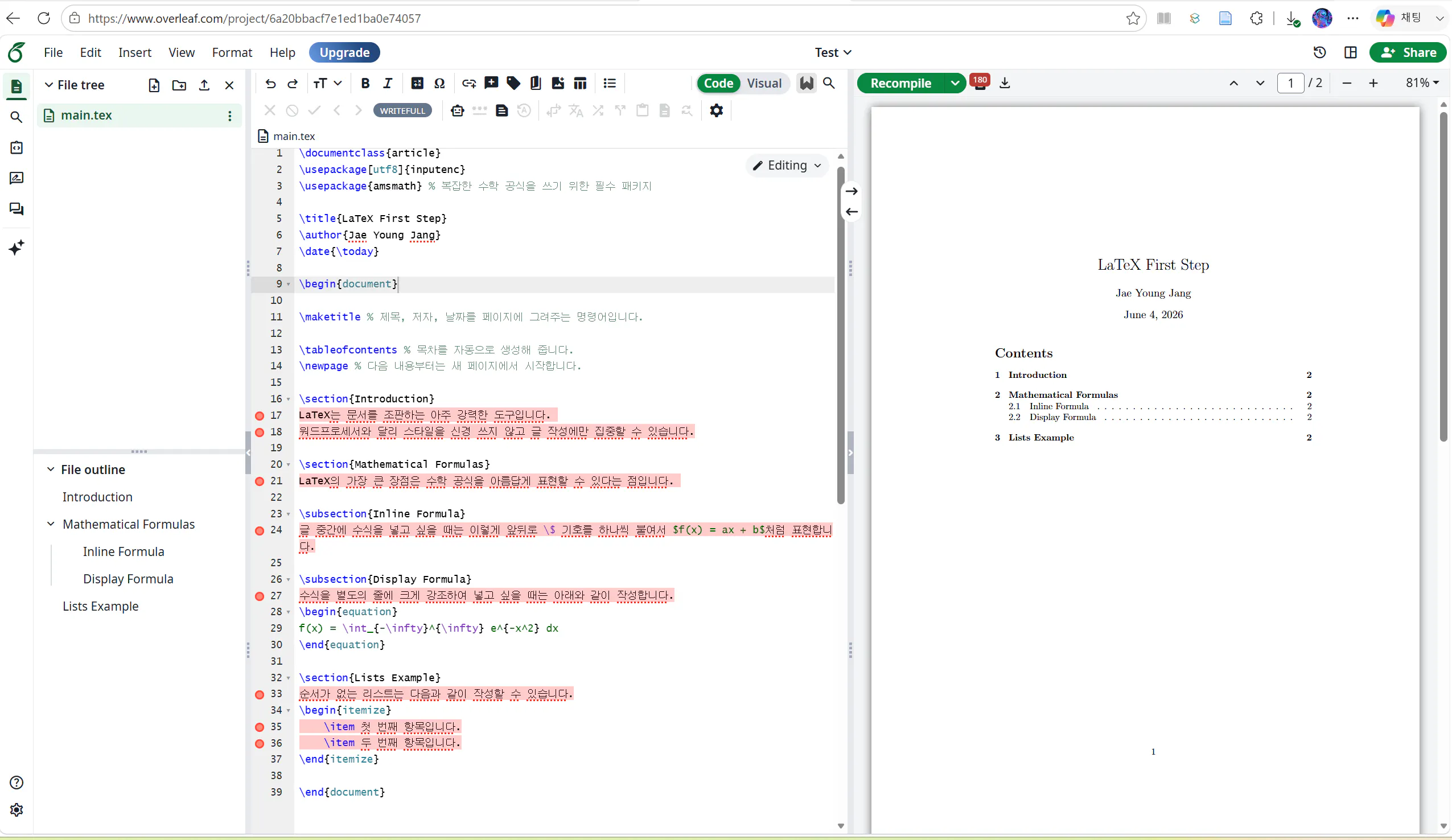Viewport: 1452px width, 840px height.
Task: Download the compiled PDF
Action: tap(1005, 84)
